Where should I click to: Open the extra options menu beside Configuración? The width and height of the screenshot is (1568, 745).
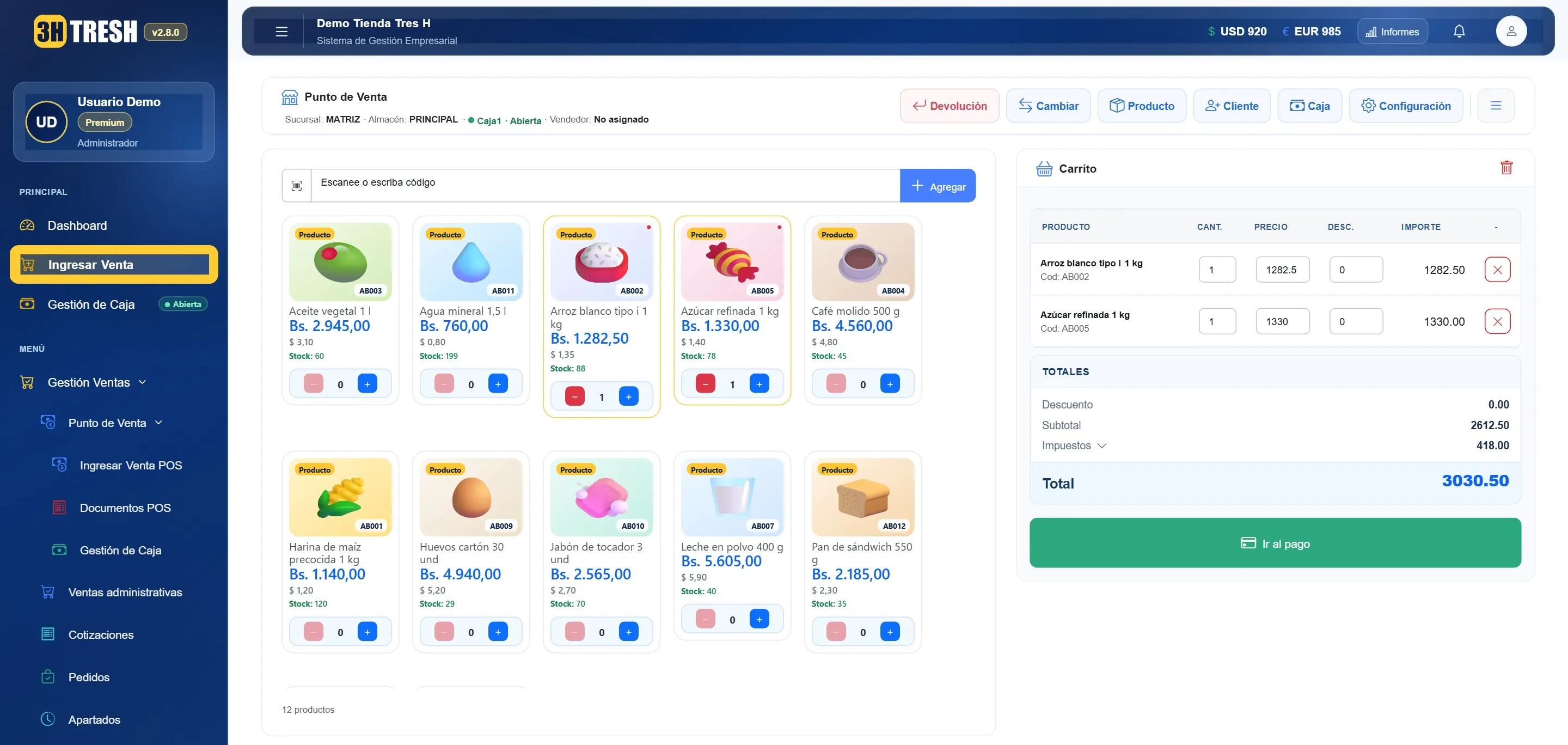click(x=1496, y=106)
